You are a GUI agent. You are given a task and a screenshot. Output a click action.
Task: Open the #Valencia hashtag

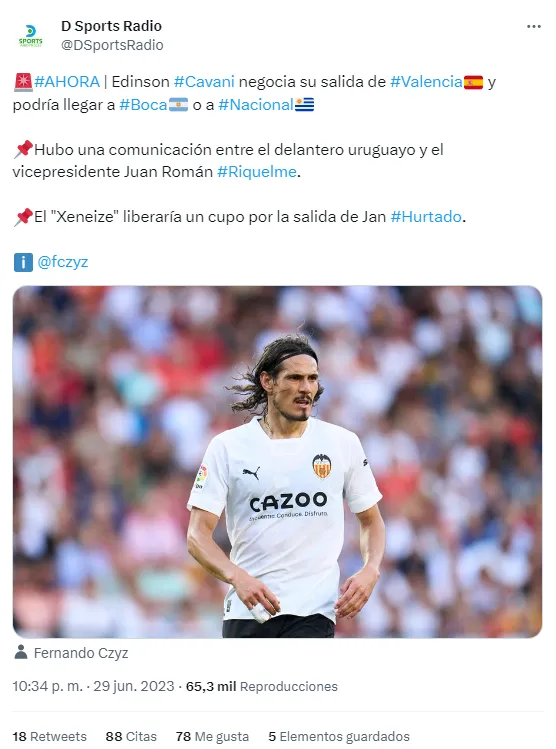[426, 82]
